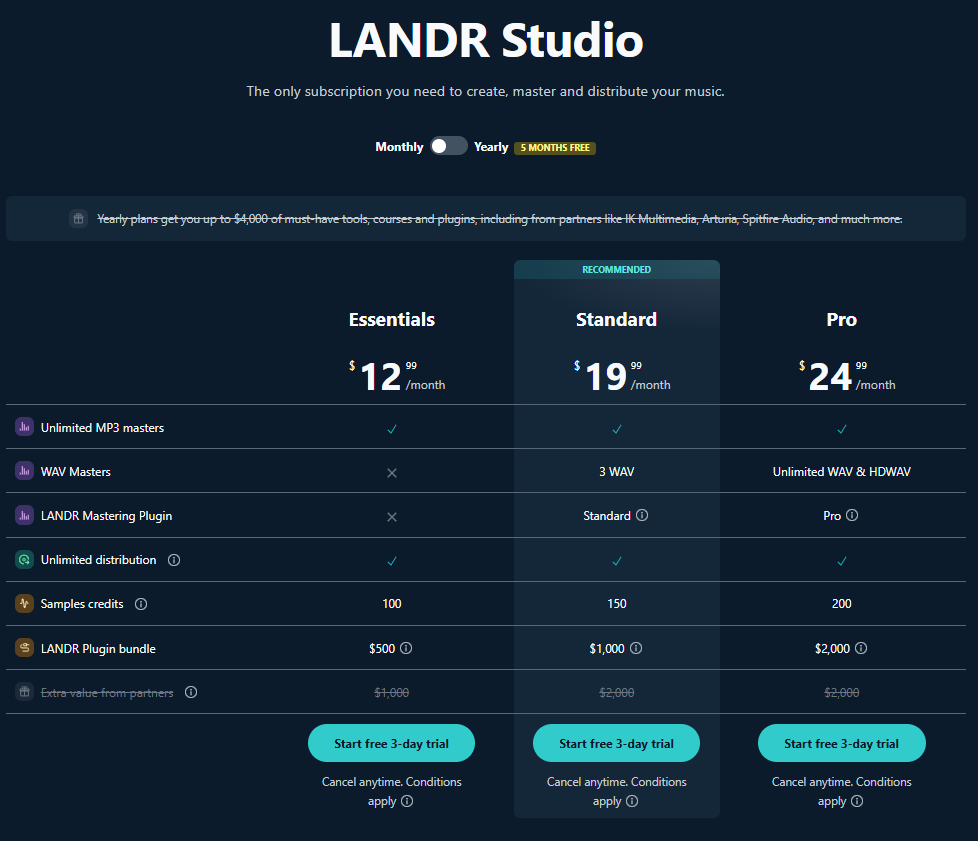Image resolution: width=978 pixels, height=841 pixels.
Task: Open info icon next to $500 plugin bundle
Action: pyautogui.click(x=406, y=648)
